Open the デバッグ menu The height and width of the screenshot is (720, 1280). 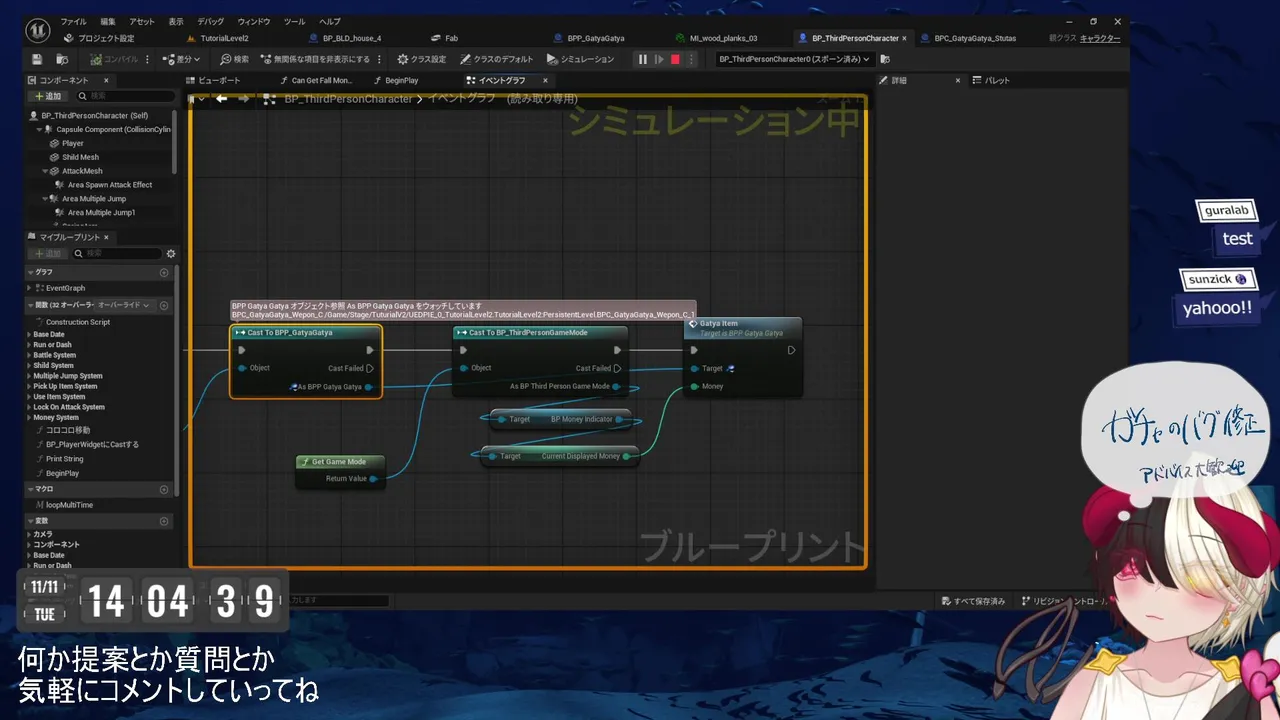pyautogui.click(x=211, y=22)
